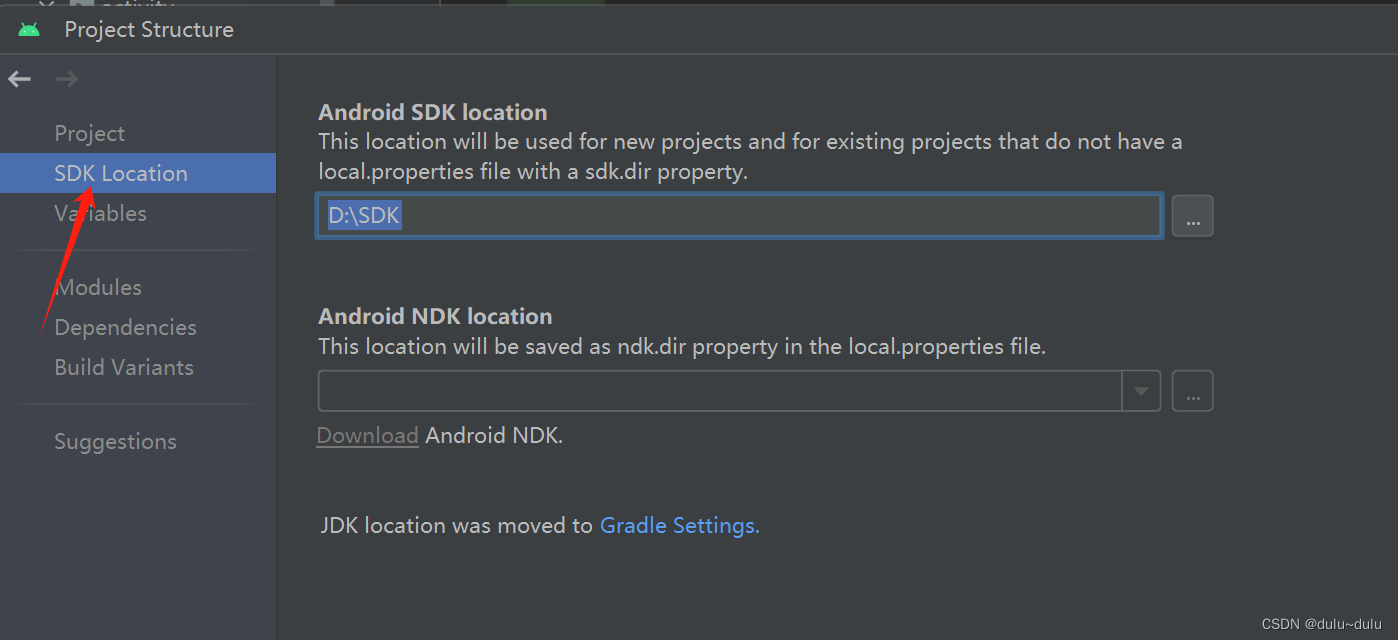Open the Project section
1398x640 pixels.
point(89,133)
